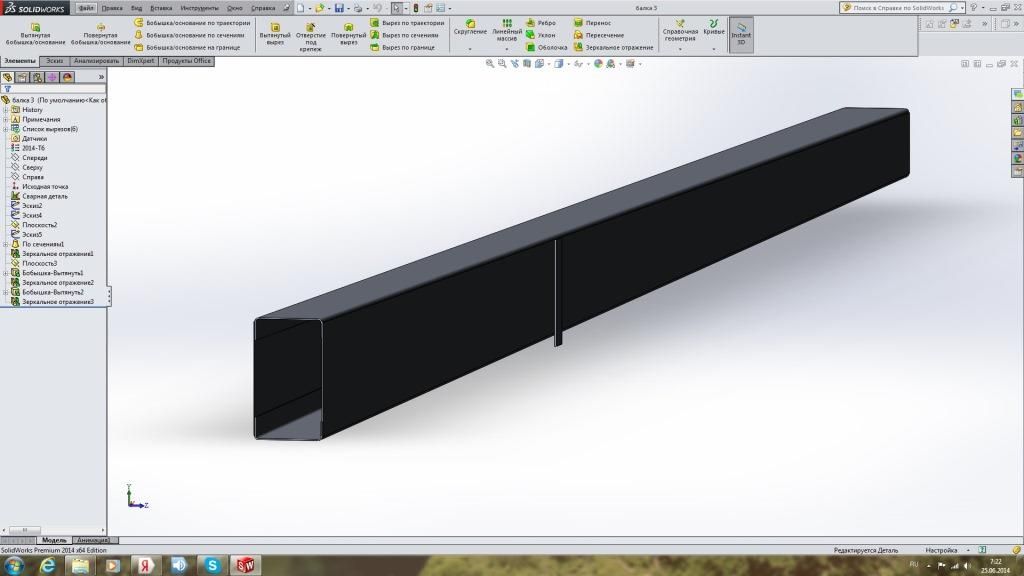Open Отверстие под крепеж tool
This screenshot has height=576, width=1024.
click(x=311, y=37)
